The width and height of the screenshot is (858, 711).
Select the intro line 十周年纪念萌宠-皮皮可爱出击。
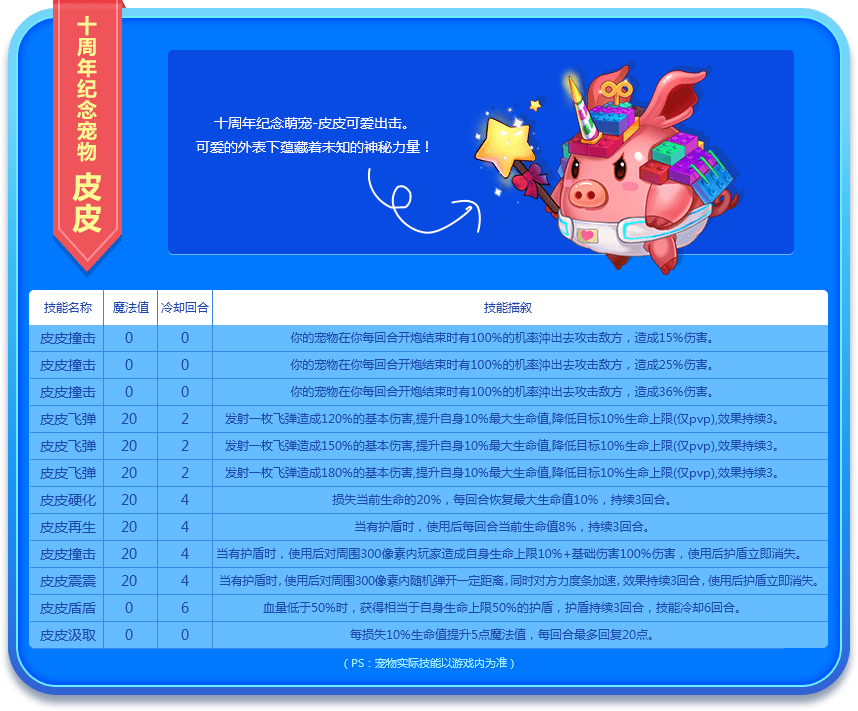pos(312,123)
